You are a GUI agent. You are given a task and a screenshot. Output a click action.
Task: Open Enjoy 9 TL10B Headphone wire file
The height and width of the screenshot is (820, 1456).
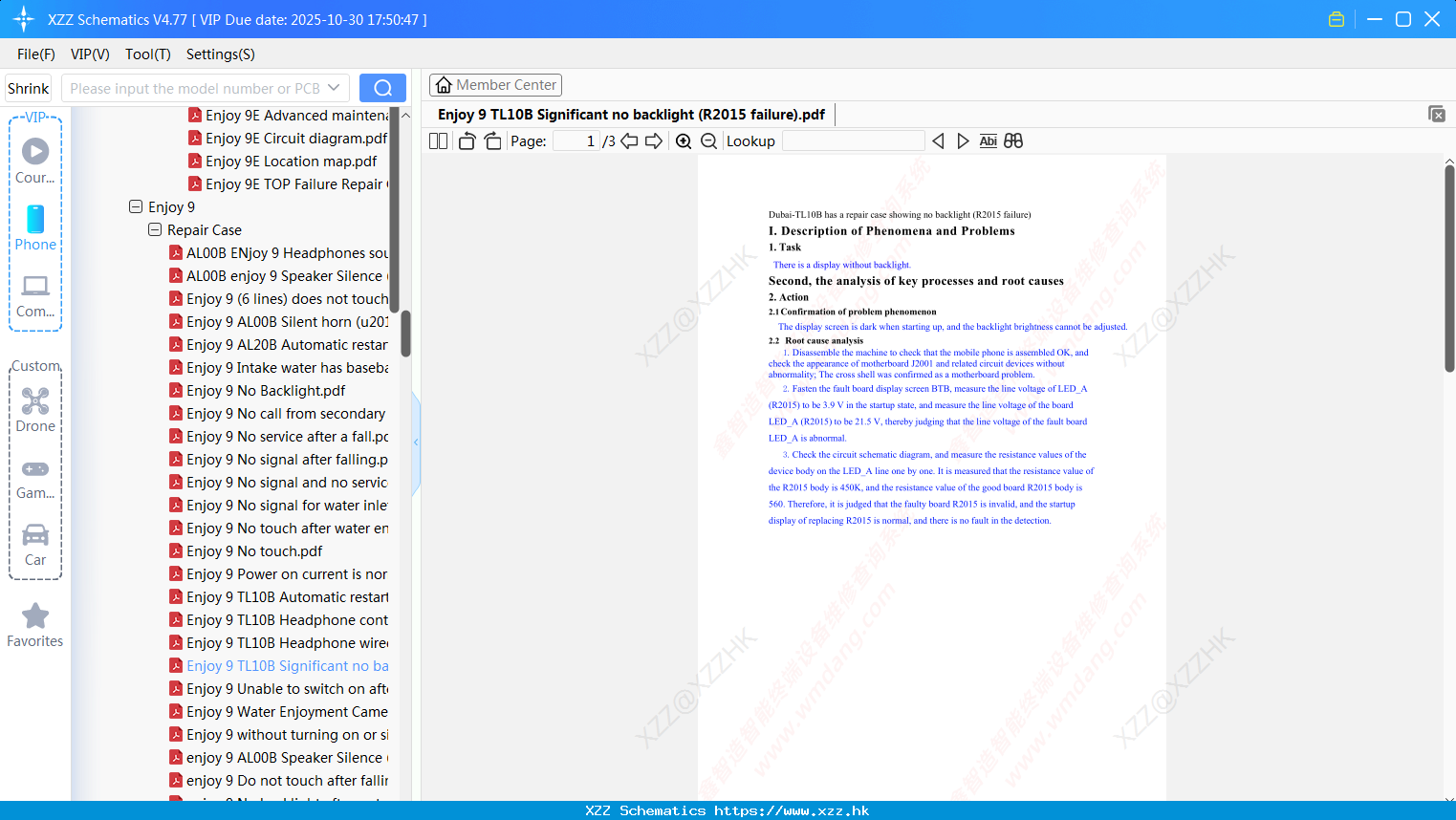click(279, 642)
